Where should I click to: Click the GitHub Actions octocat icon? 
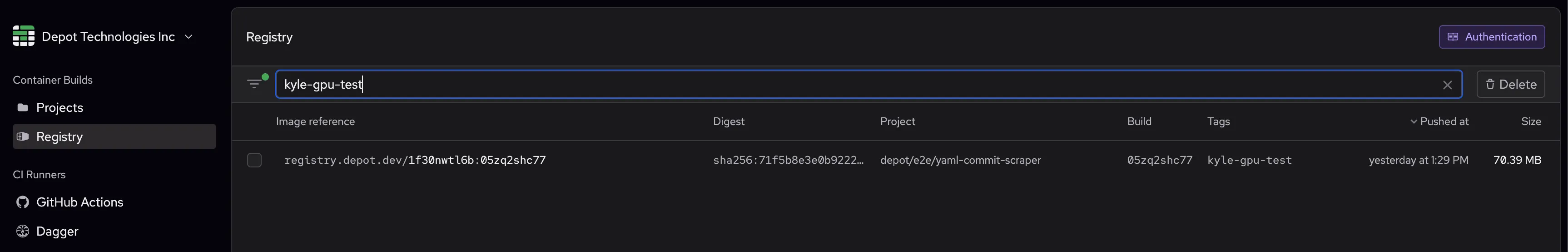click(23, 202)
